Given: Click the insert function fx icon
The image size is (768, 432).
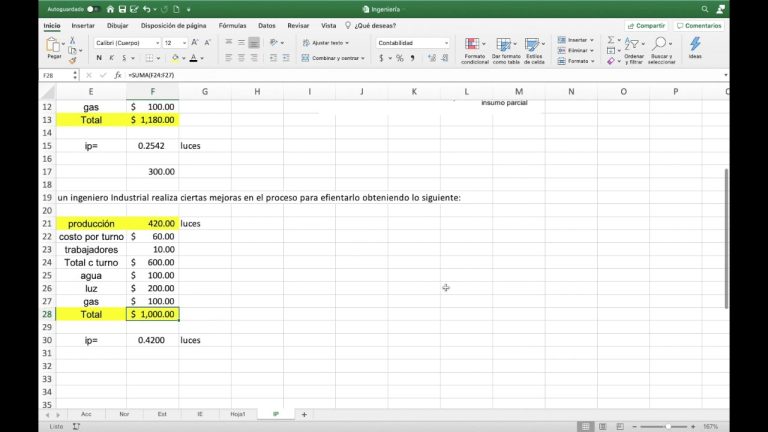Looking at the screenshot, I should [x=119, y=75].
